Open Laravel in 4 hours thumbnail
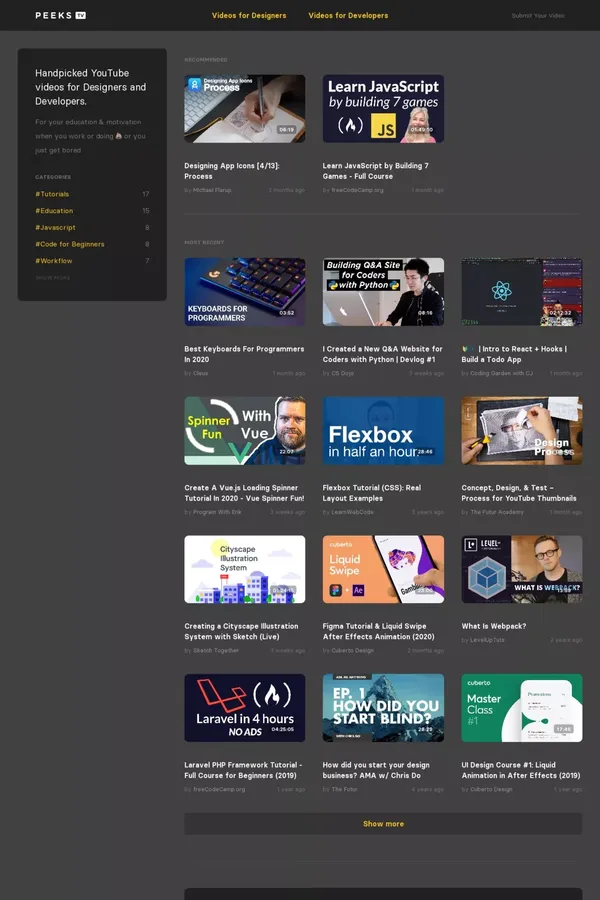 pyautogui.click(x=245, y=708)
